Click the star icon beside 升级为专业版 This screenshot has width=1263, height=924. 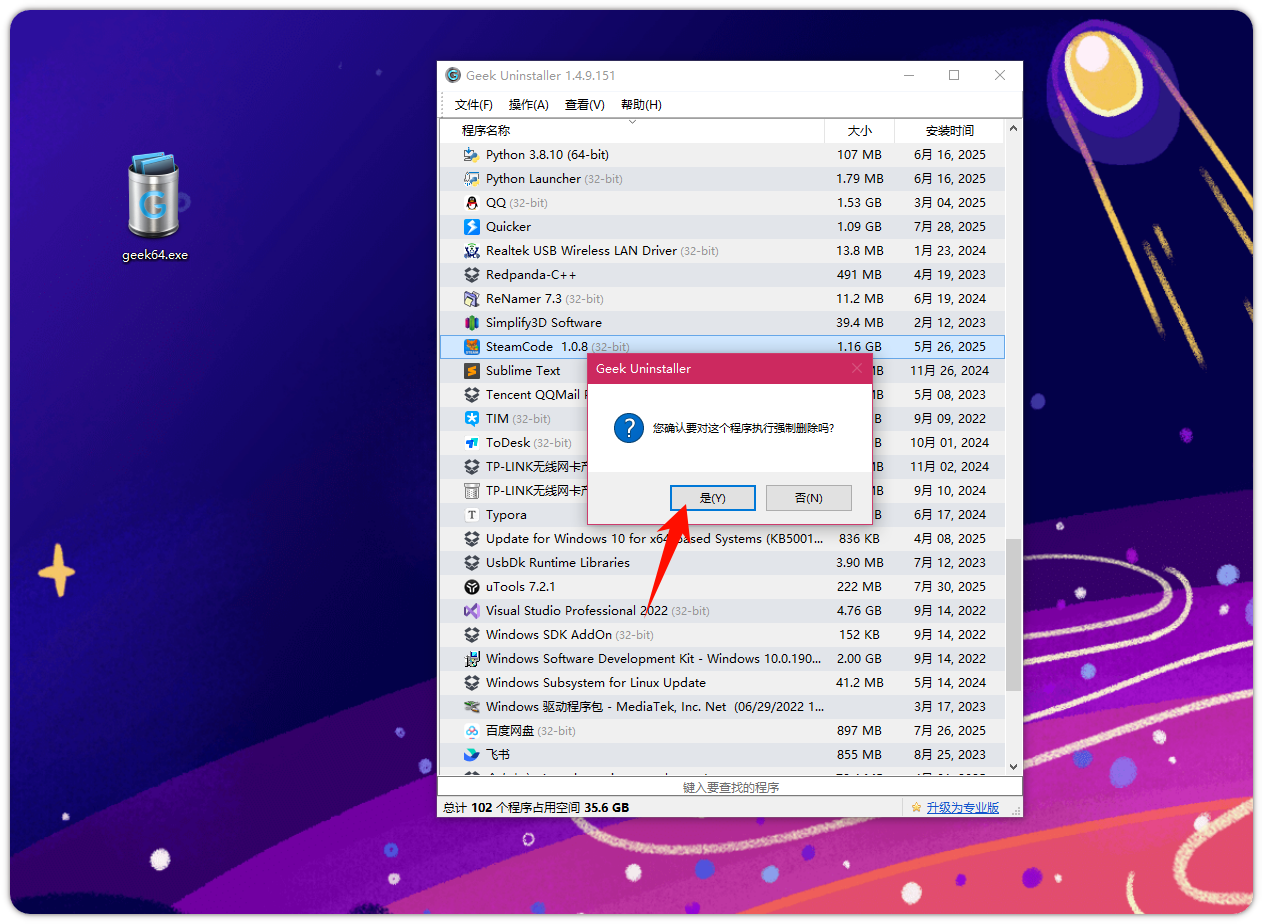tap(916, 807)
